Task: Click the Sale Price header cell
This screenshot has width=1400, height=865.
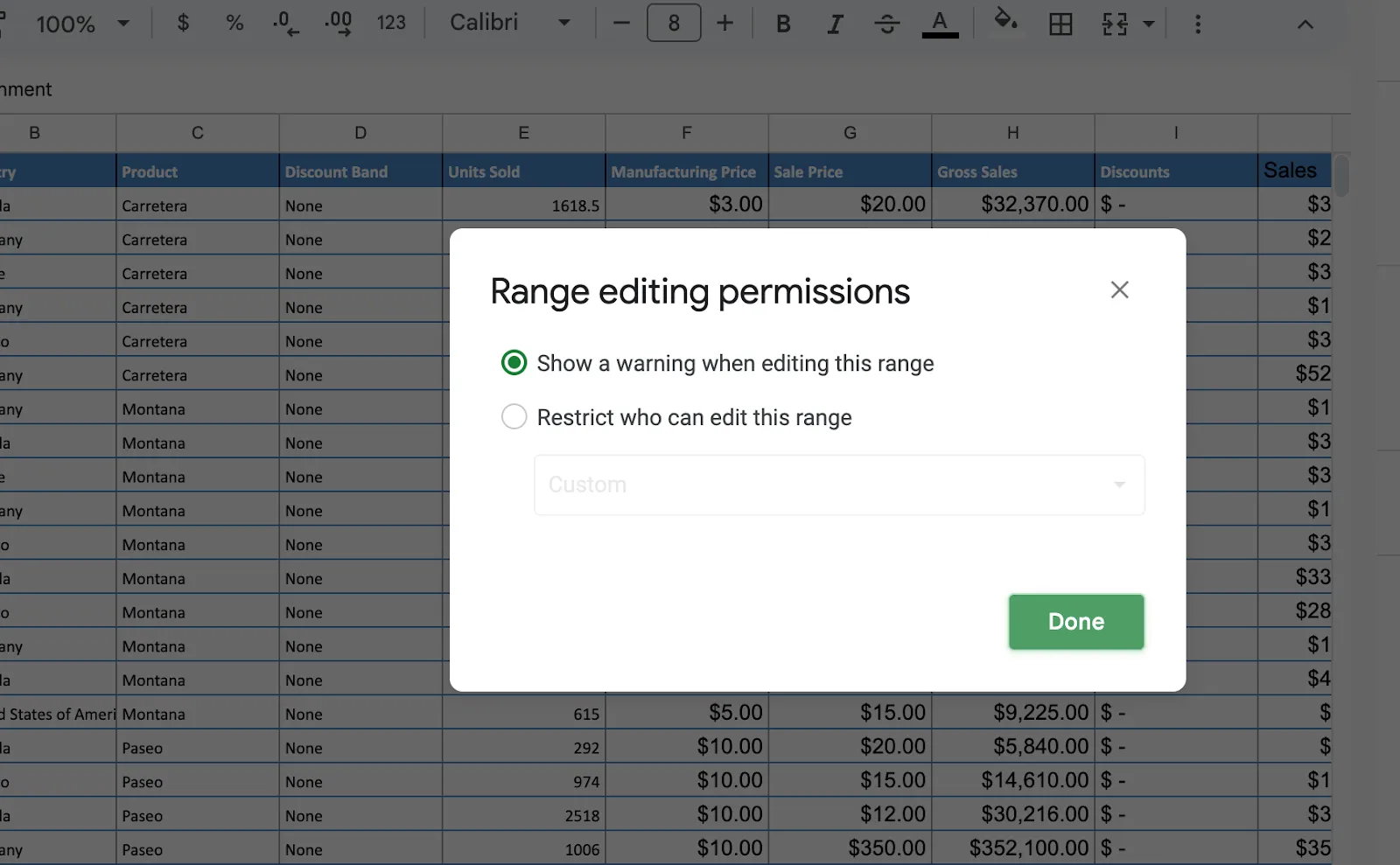Action: pyautogui.click(x=850, y=171)
